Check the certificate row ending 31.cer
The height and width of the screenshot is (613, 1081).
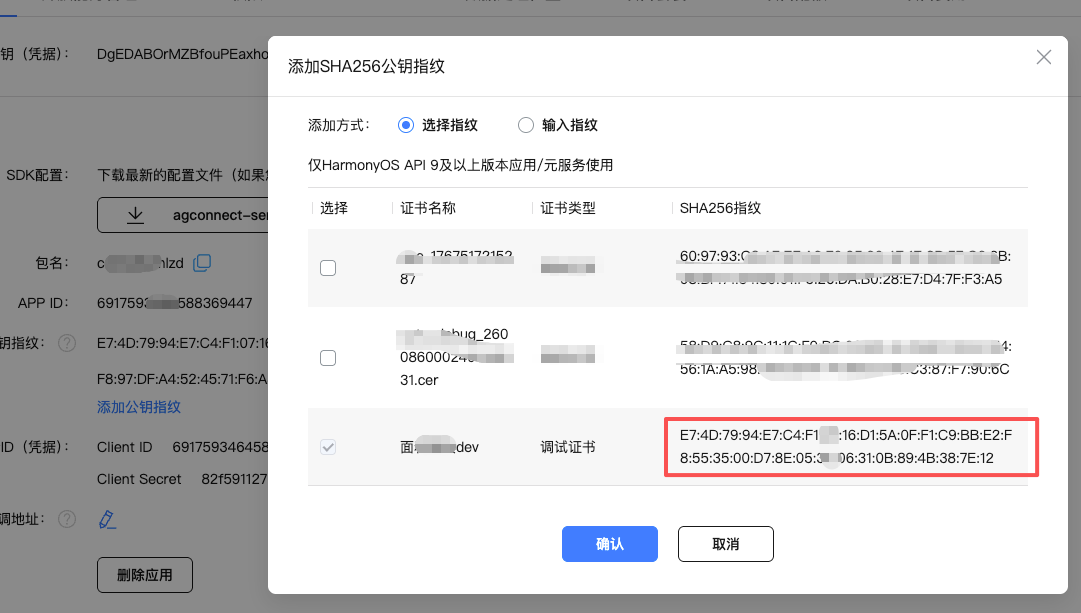pos(328,358)
